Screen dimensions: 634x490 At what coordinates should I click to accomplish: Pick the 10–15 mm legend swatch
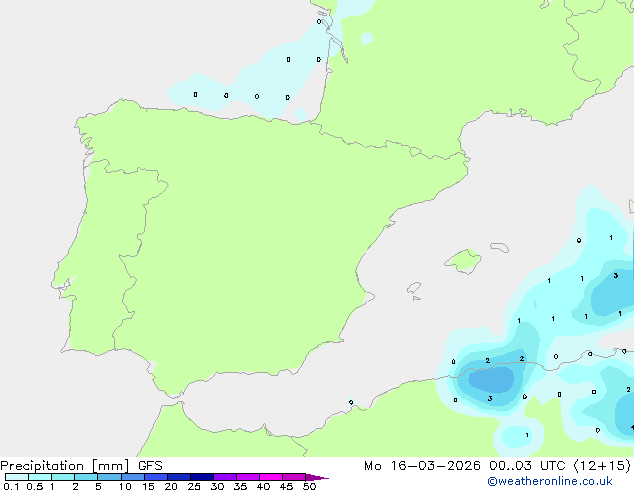pyautogui.click(x=132, y=477)
